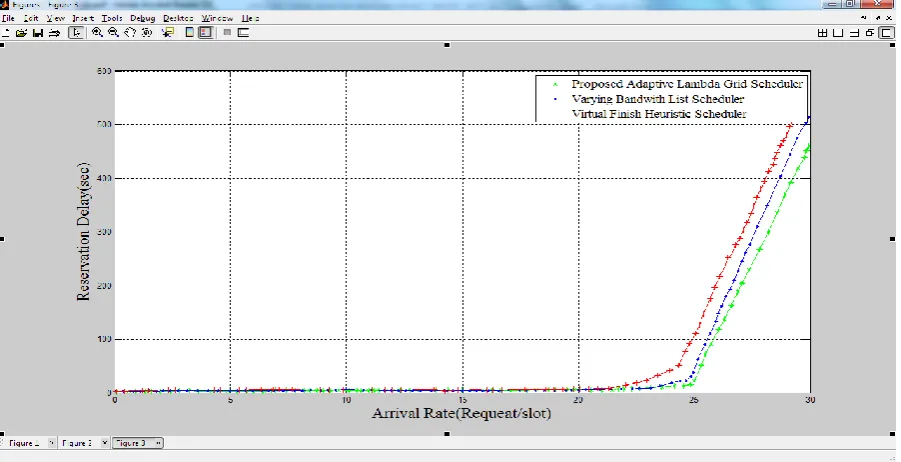
Task: Close the Figure 3 tab
Action: click(158, 443)
